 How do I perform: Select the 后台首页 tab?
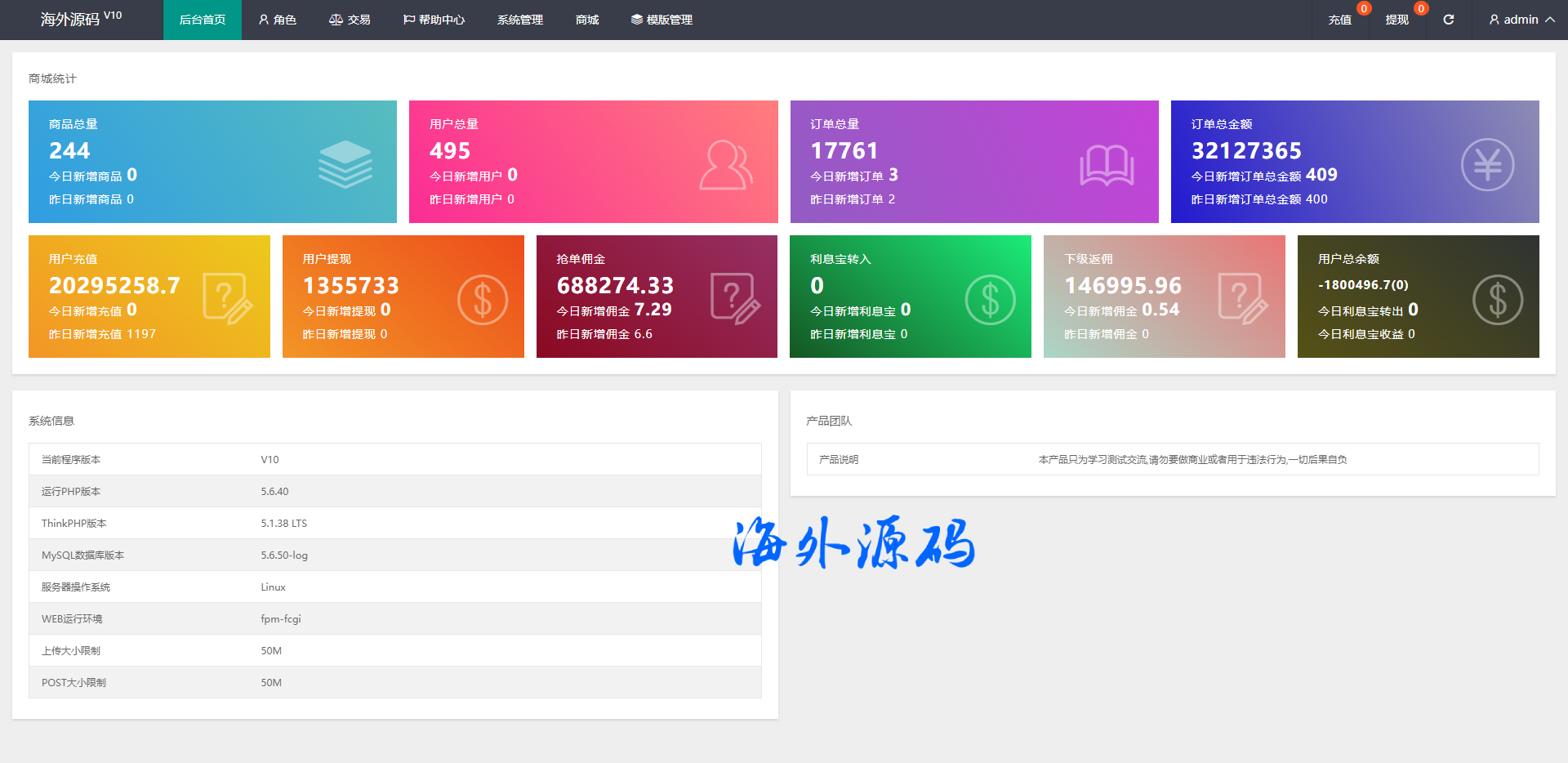click(x=202, y=20)
